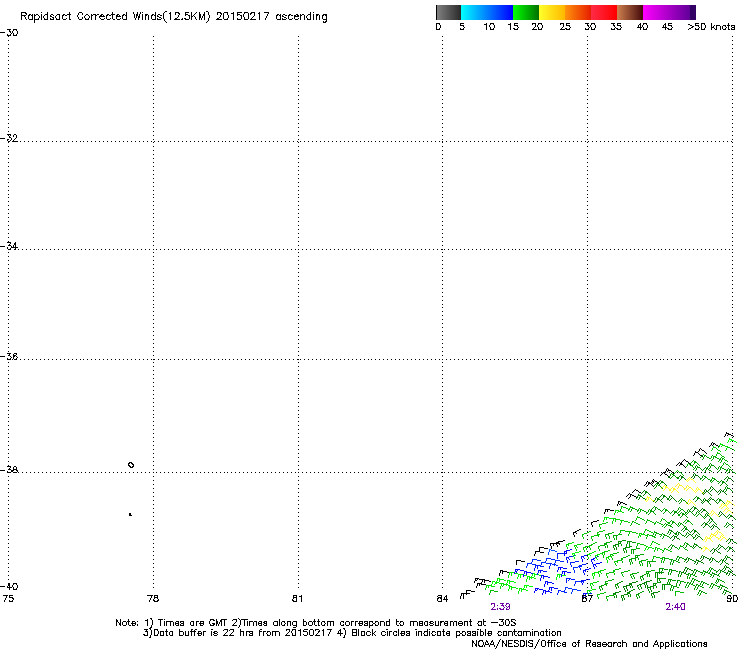Select the '81' longitude axis label
The width and height of the screenshot is (740, 650).
coord(297,599)
